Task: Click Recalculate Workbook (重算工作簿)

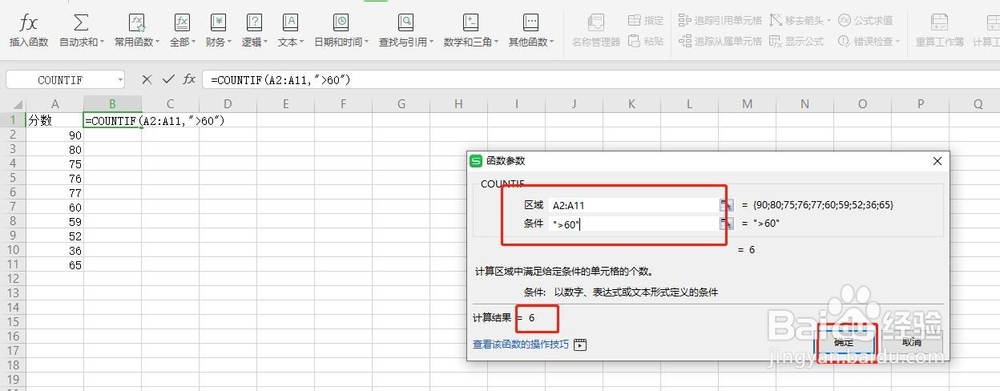Action: pos(939,31)
